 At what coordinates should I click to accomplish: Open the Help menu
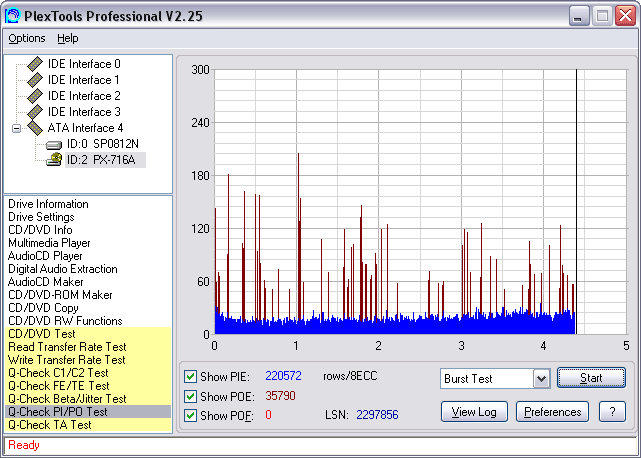click(67, 38)
